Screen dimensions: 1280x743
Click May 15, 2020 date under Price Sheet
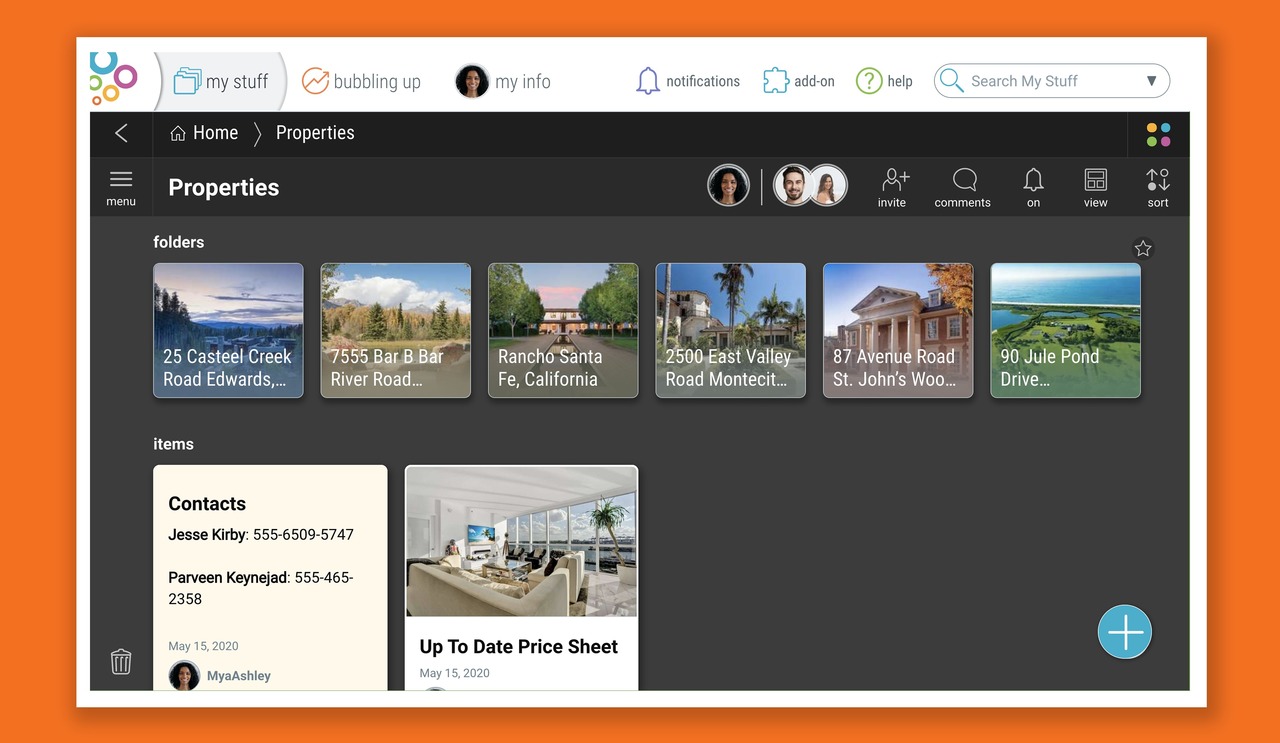455,673
